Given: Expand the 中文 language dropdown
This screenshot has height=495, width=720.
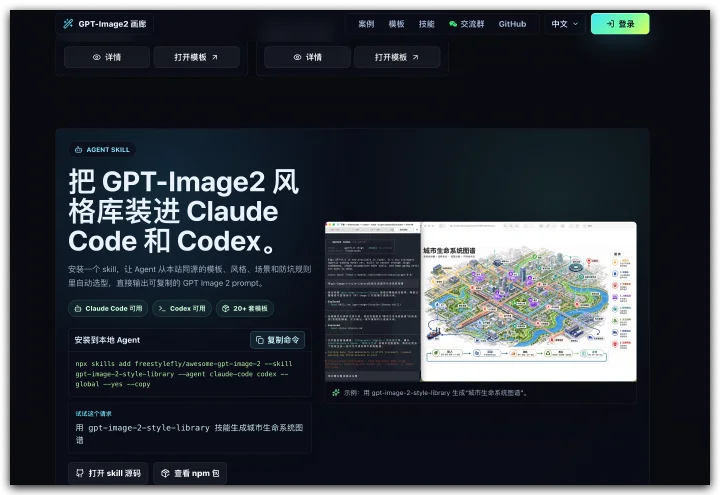Looking at the screenshot, I should pyautogui.click(x=565, y=24).
